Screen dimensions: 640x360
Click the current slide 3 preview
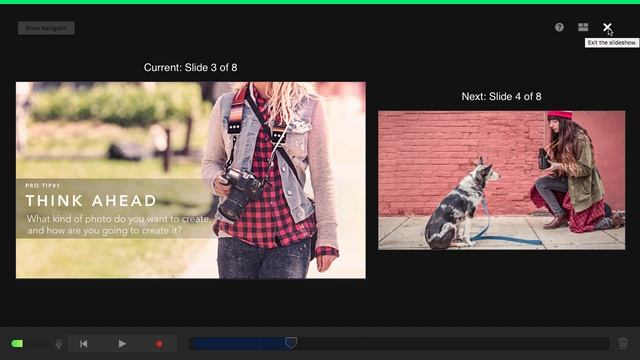point(191,180)
